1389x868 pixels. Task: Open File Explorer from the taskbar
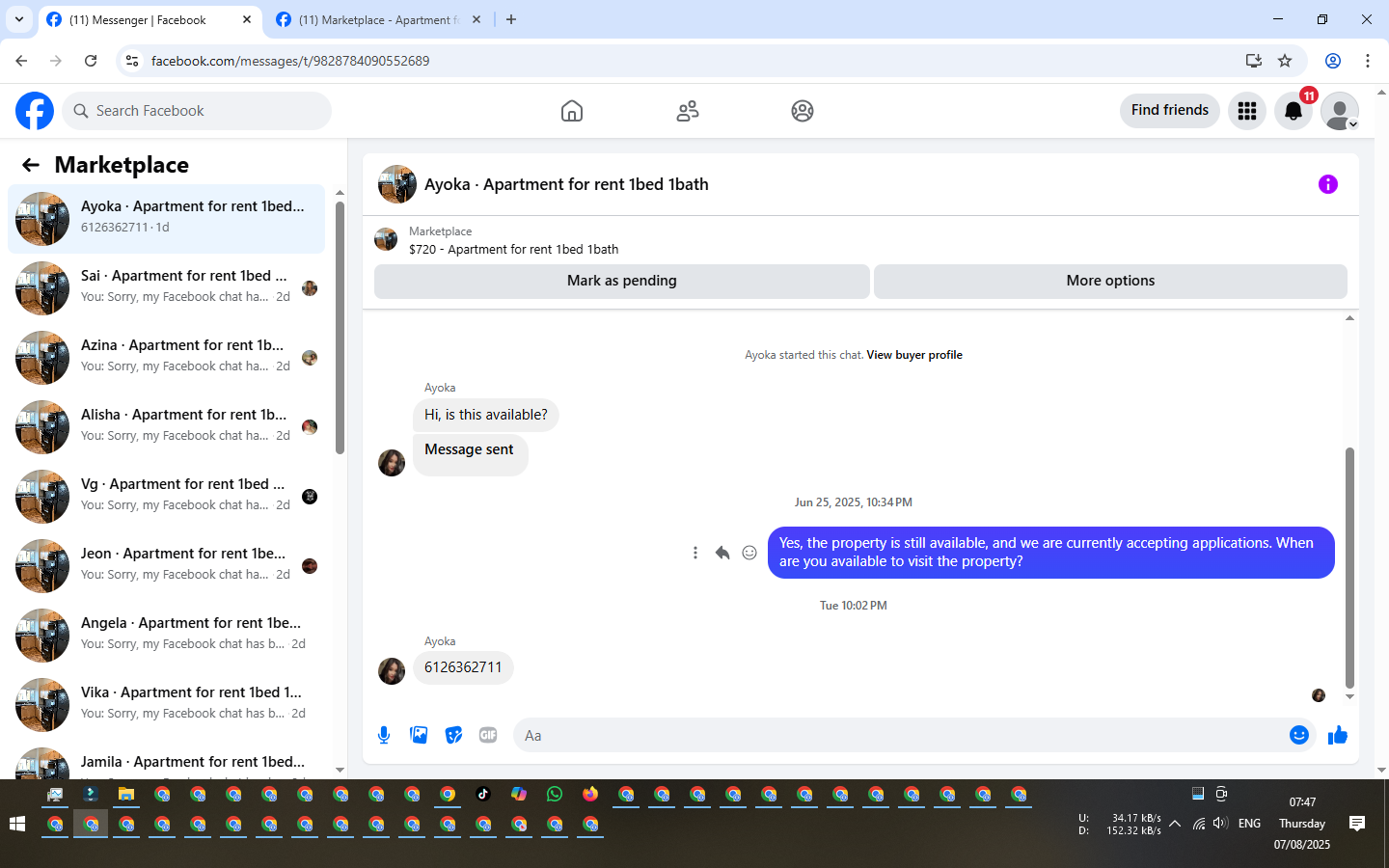tap(126, 794)
